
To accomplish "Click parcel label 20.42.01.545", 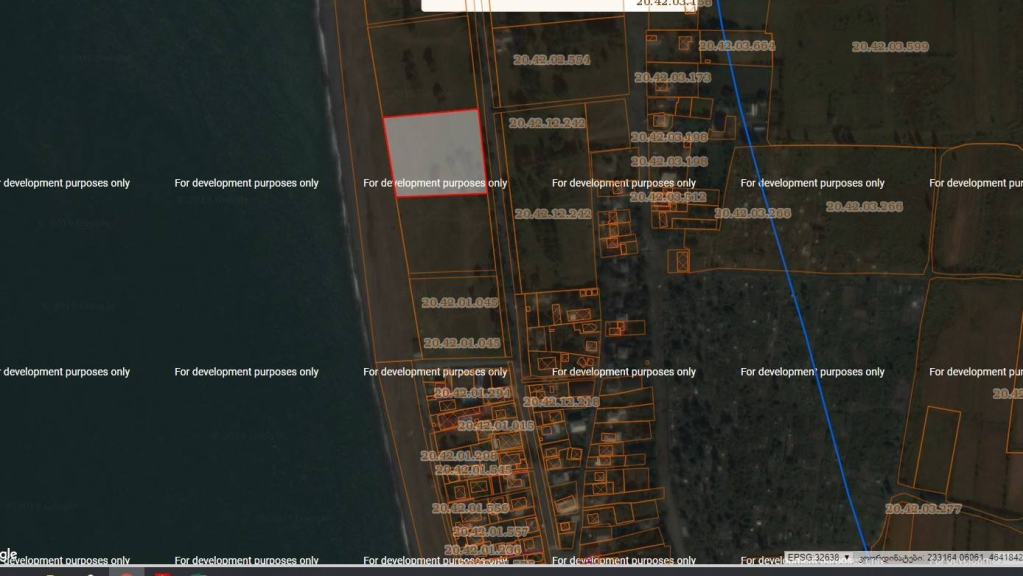I will tap(473, 470).
